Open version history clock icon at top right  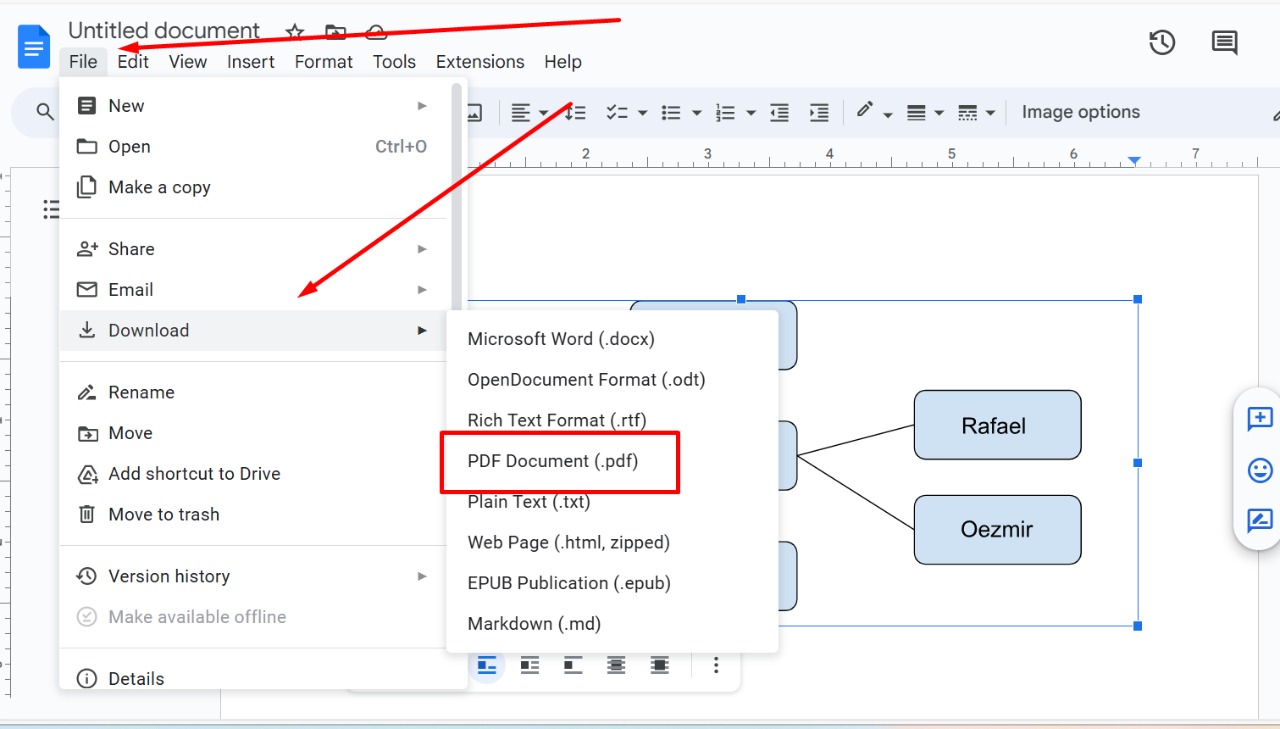[x=1162, y=43]
